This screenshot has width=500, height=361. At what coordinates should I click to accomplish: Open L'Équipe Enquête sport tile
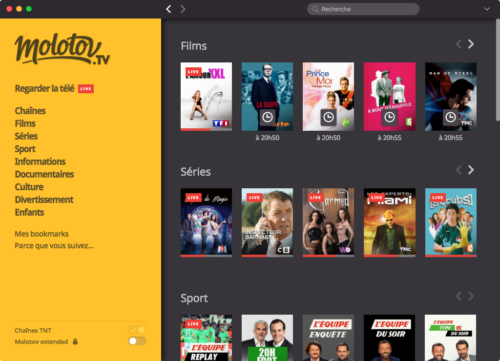[x=328, y=338]
